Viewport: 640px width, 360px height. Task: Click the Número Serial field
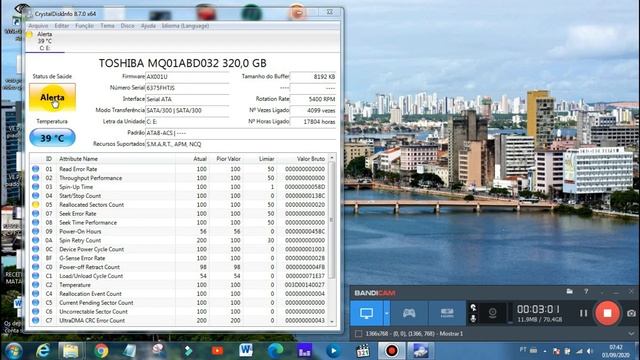click(187, 88)
